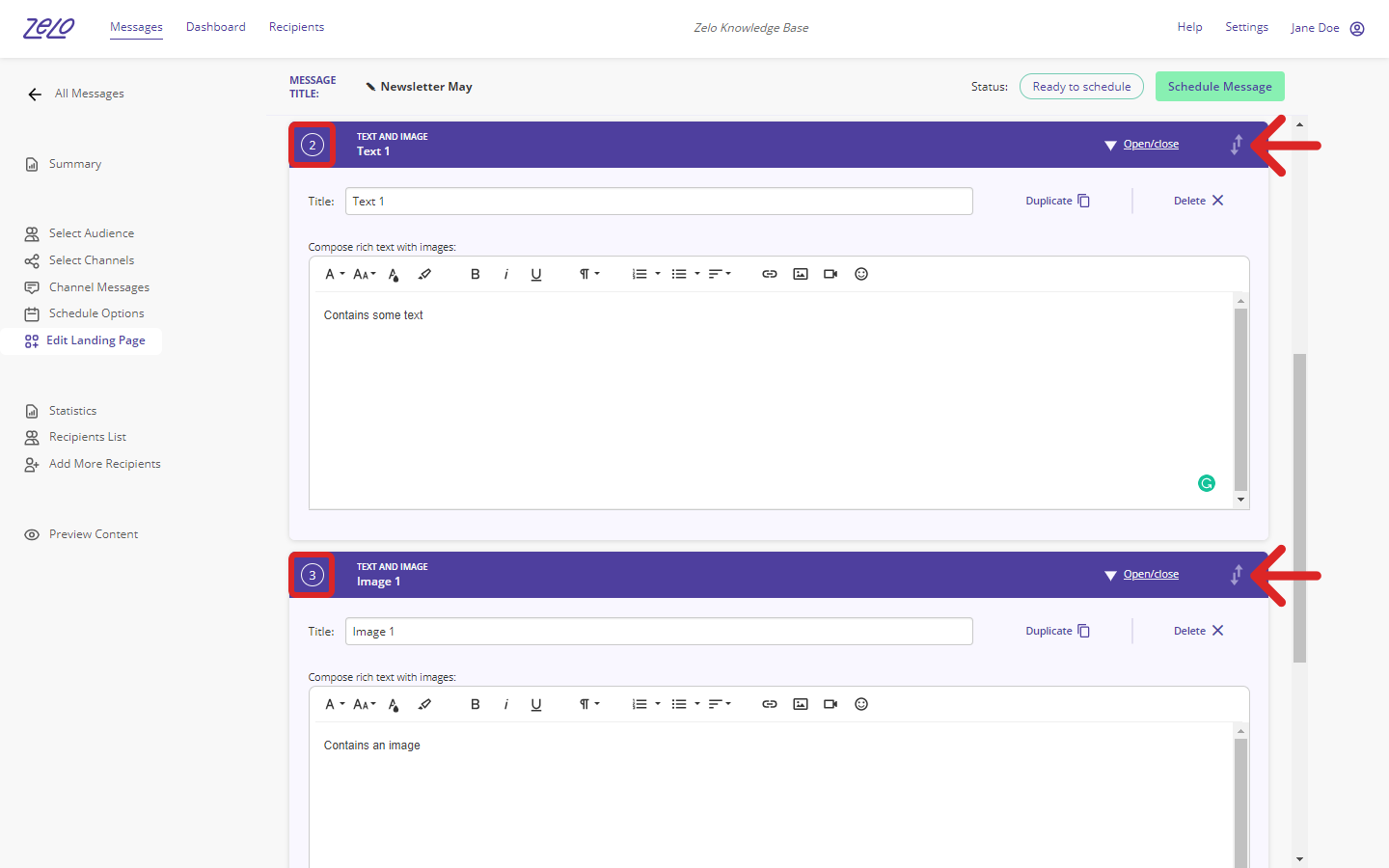
Task: Open Preview Content in sidebar
Action: (81, 534)
